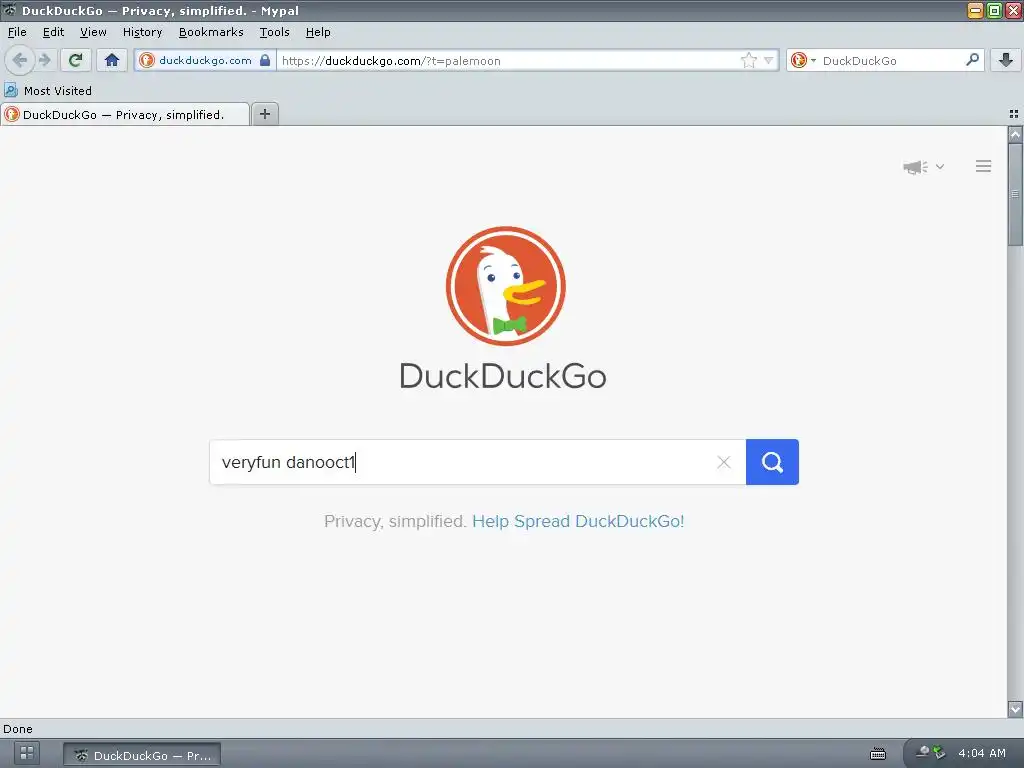
Task: Open a new tab with the plus button
Action: (264, 114)
